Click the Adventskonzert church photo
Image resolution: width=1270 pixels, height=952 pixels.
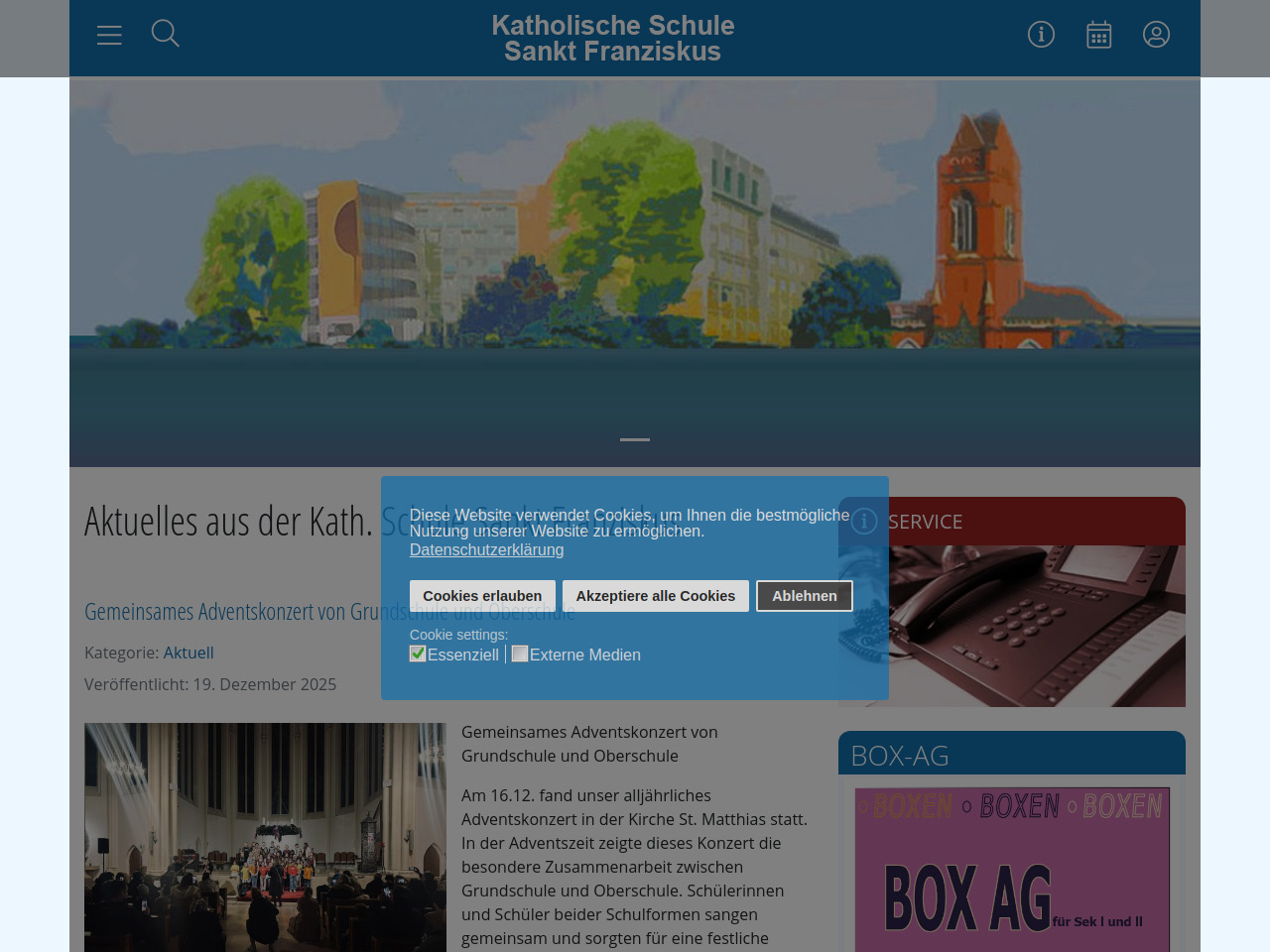(x=265, y=837)
